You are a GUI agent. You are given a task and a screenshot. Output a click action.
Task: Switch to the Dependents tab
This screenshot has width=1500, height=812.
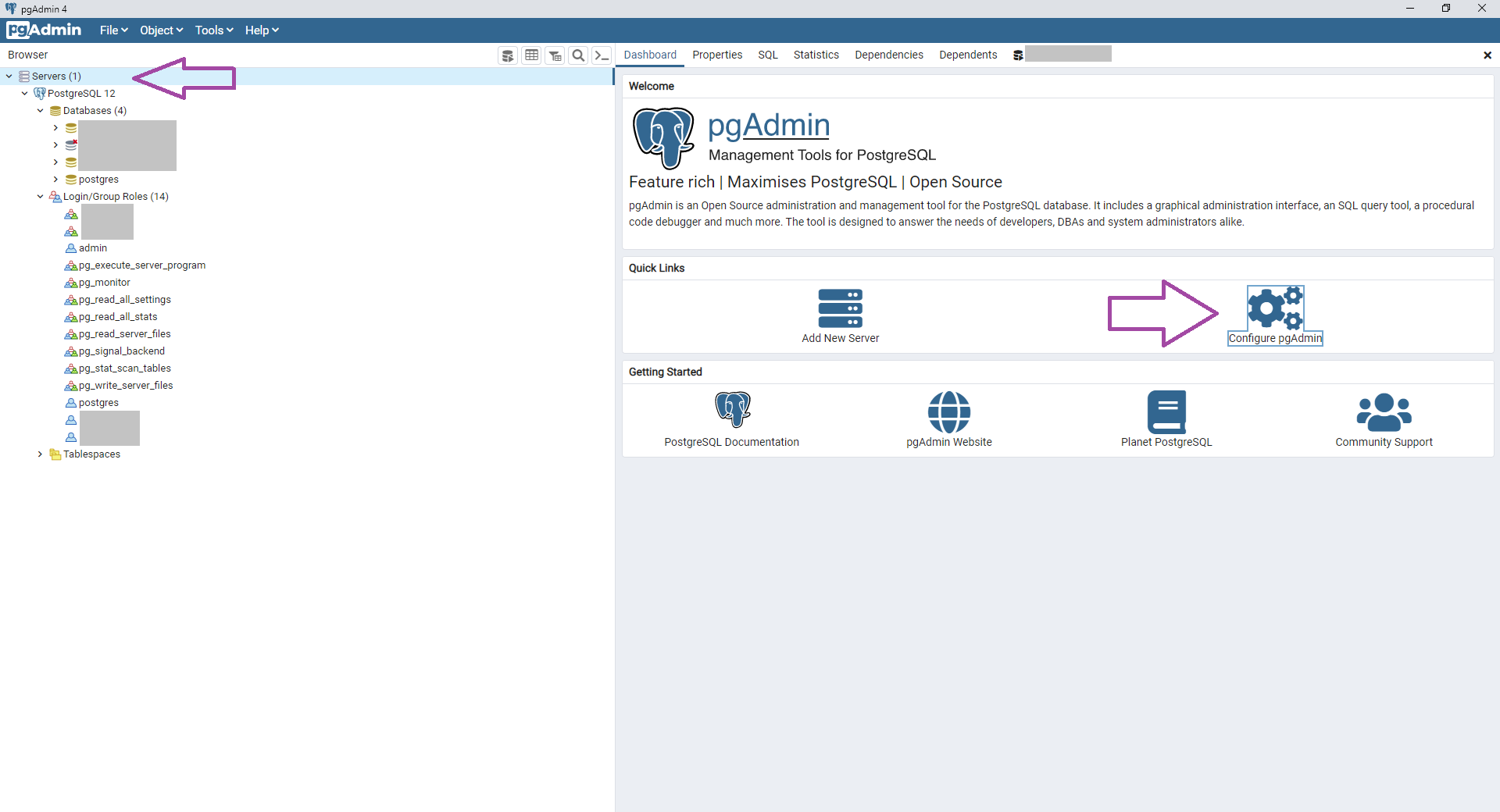[x=968, y=55]
